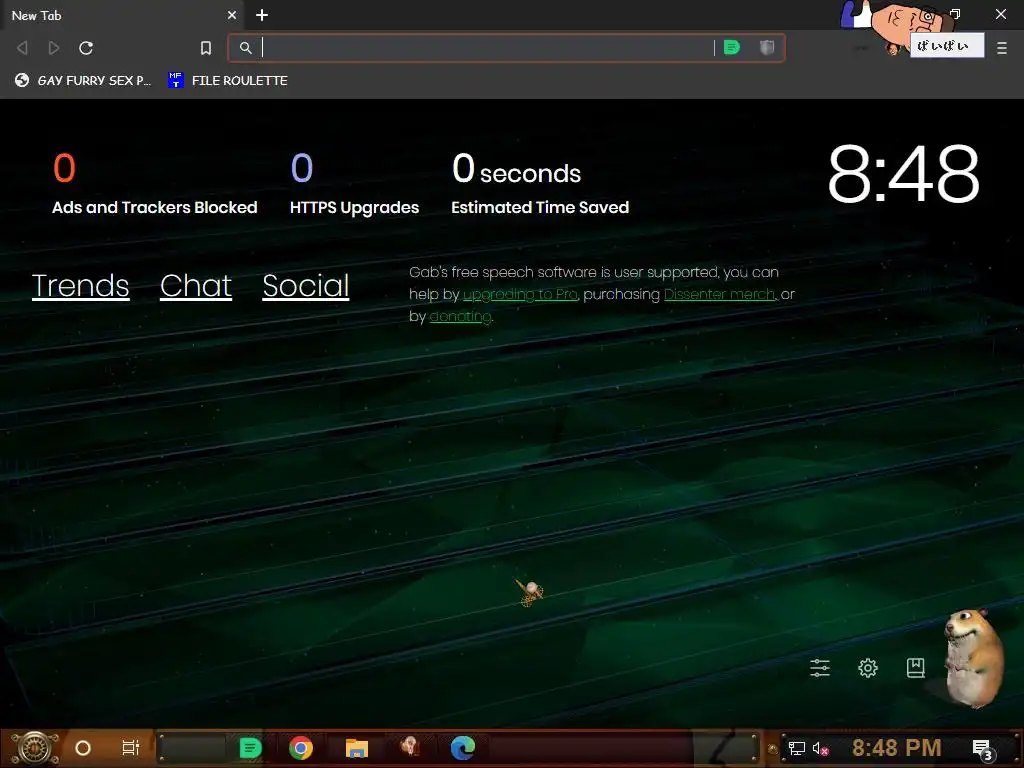Open the Chat link
This screenshot has width=1024, height=768.
(x=196, y=286)
